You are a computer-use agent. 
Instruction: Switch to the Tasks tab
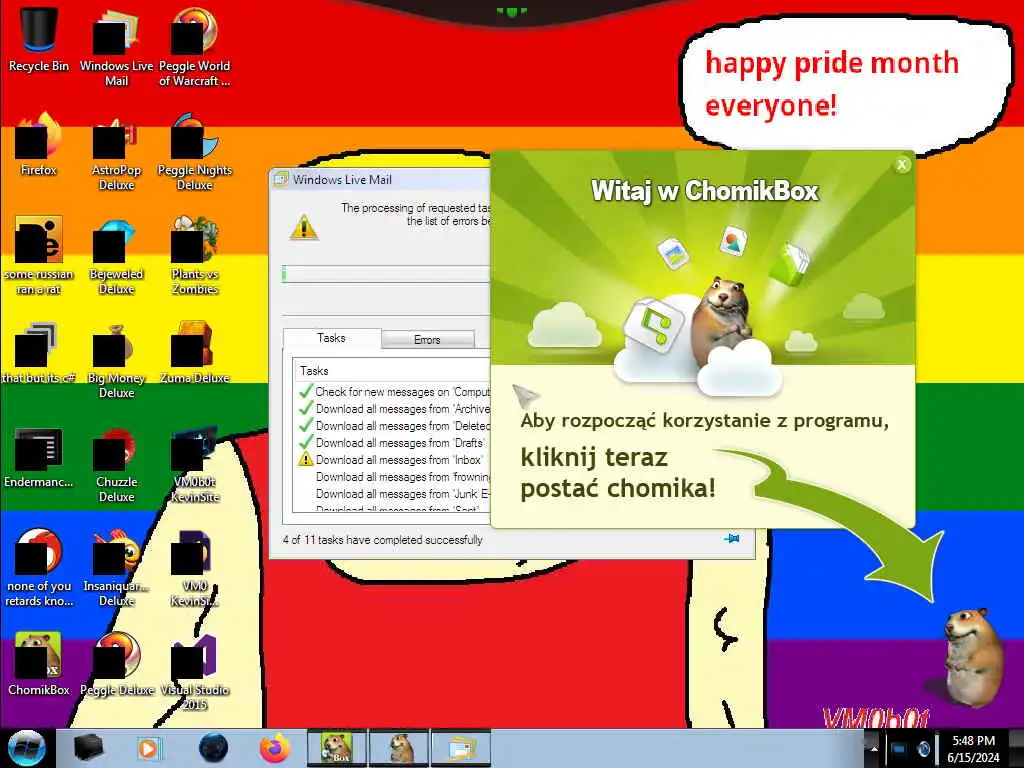(332, 338)
